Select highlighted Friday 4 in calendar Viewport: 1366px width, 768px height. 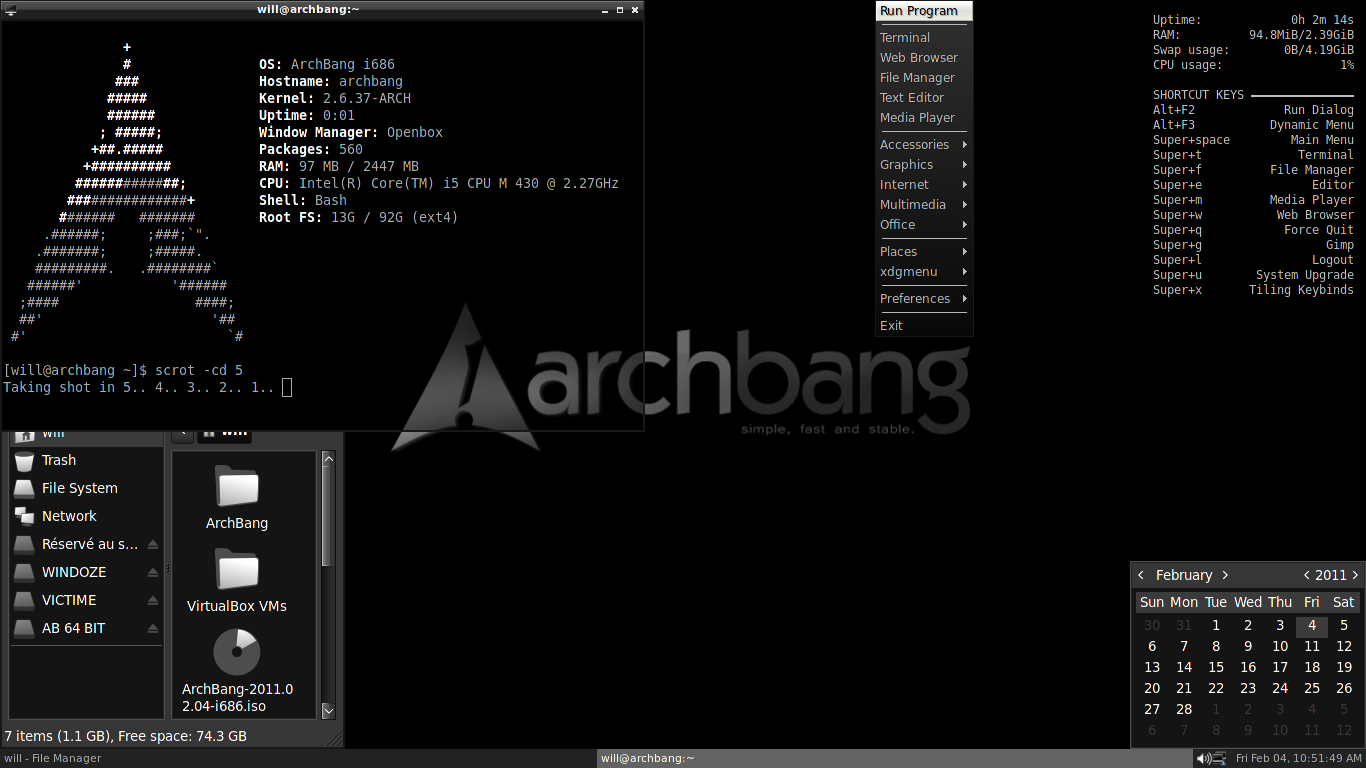(1312, 626)
